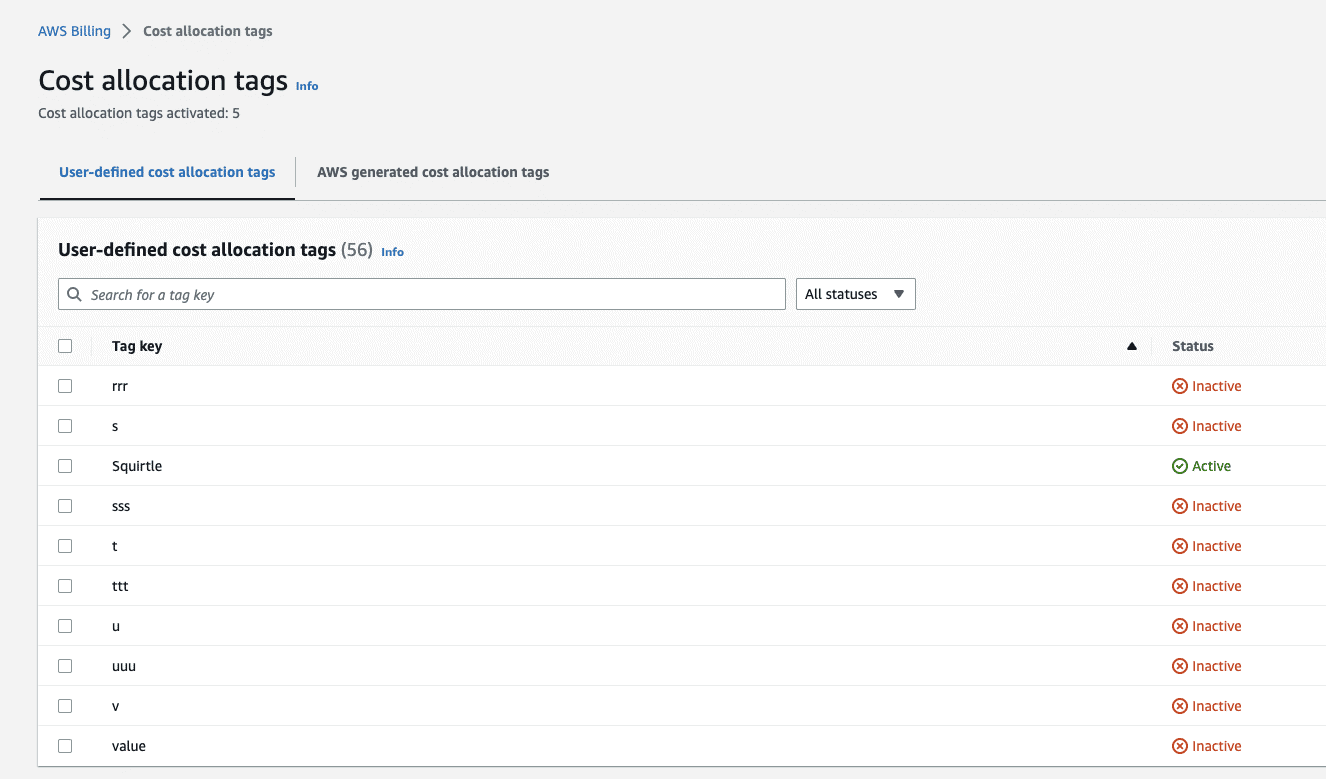Select the value tag checkbox

(65, 746)
